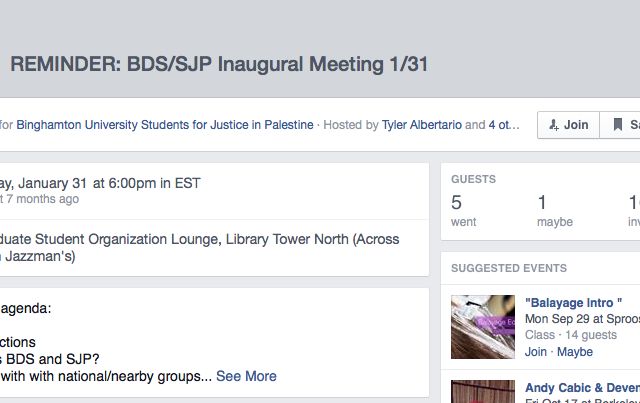
Task: Click the Join button
Action: (x=569, y=125)
